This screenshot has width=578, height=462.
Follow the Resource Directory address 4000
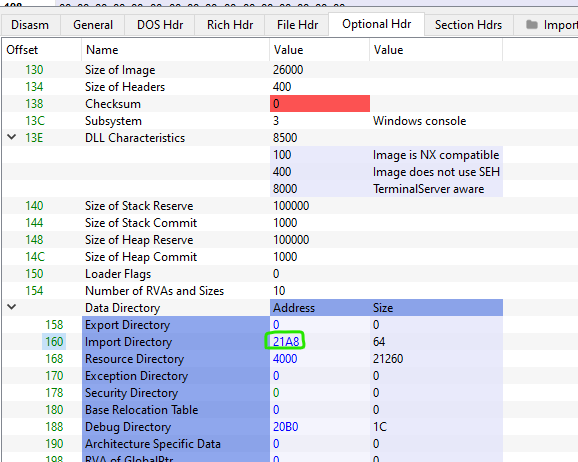[285, 359]
